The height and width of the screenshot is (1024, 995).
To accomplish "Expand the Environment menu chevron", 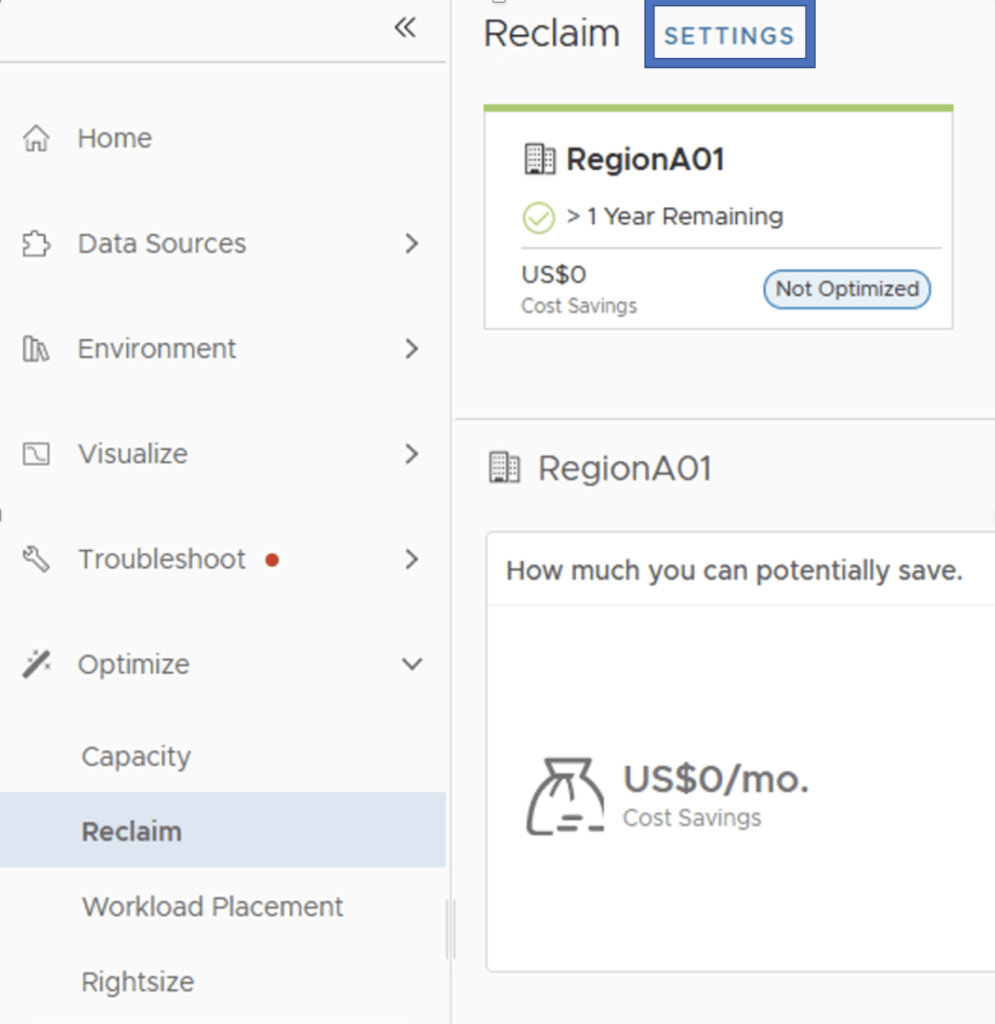I will point(411,349).
